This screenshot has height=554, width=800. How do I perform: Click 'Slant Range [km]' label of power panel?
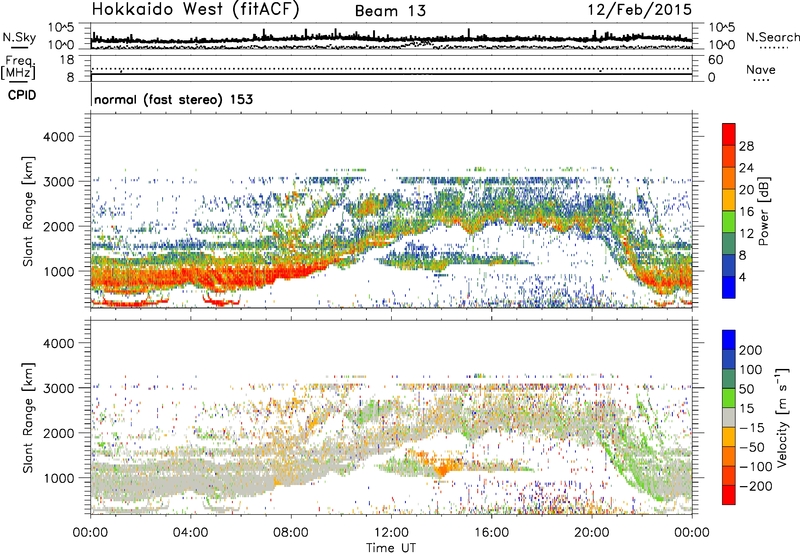click(x=28, y=211)
